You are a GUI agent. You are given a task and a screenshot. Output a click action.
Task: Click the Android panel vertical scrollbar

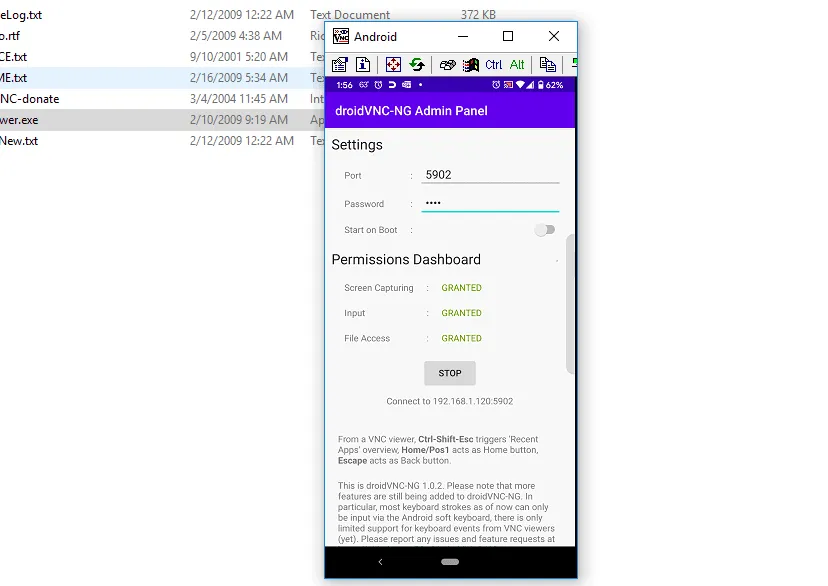tap(570, 305)
